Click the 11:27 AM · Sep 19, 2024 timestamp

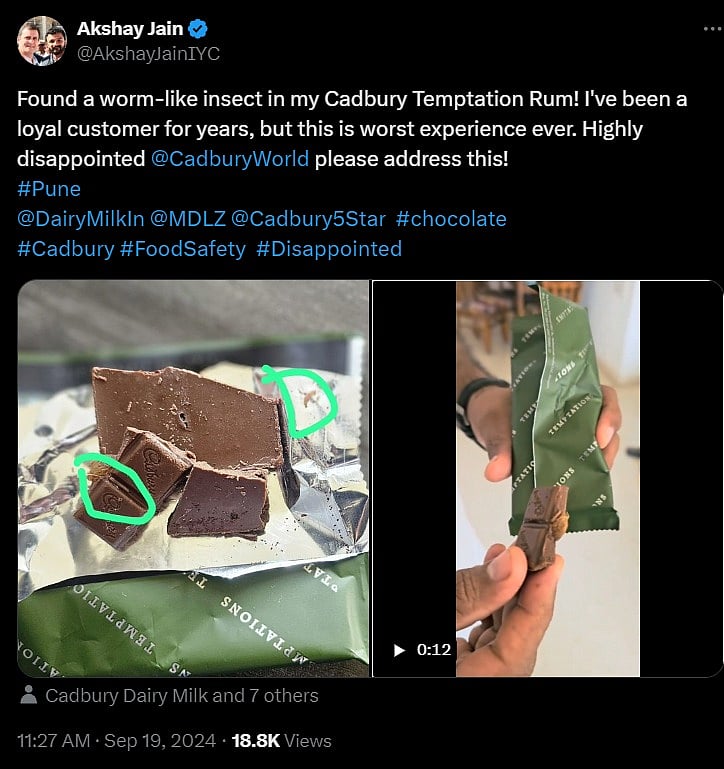point(116,741)
